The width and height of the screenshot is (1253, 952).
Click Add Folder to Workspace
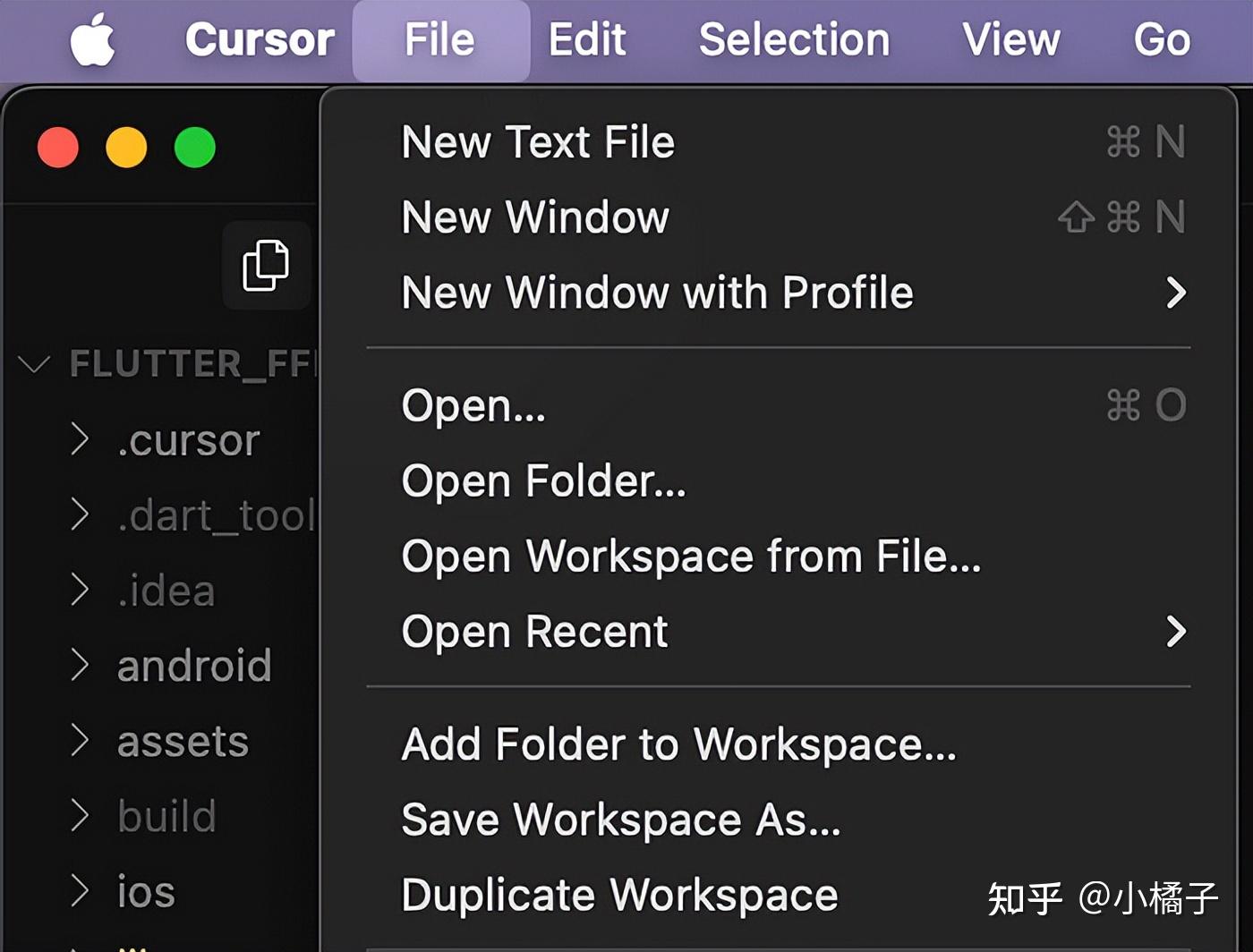pos(678,744)
